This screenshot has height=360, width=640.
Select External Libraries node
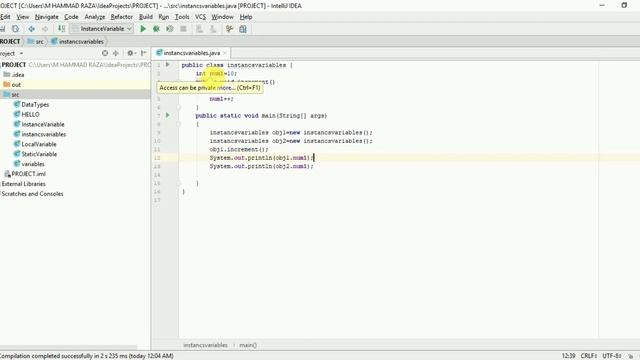tap(23, 184)
